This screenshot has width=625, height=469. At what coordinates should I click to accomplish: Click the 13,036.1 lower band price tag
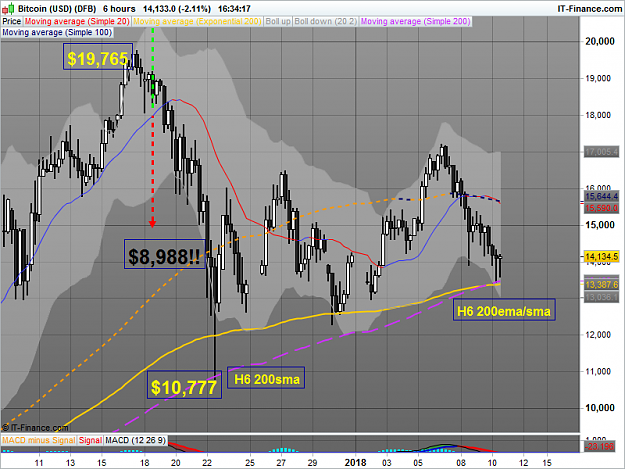[x=601, y=297]
